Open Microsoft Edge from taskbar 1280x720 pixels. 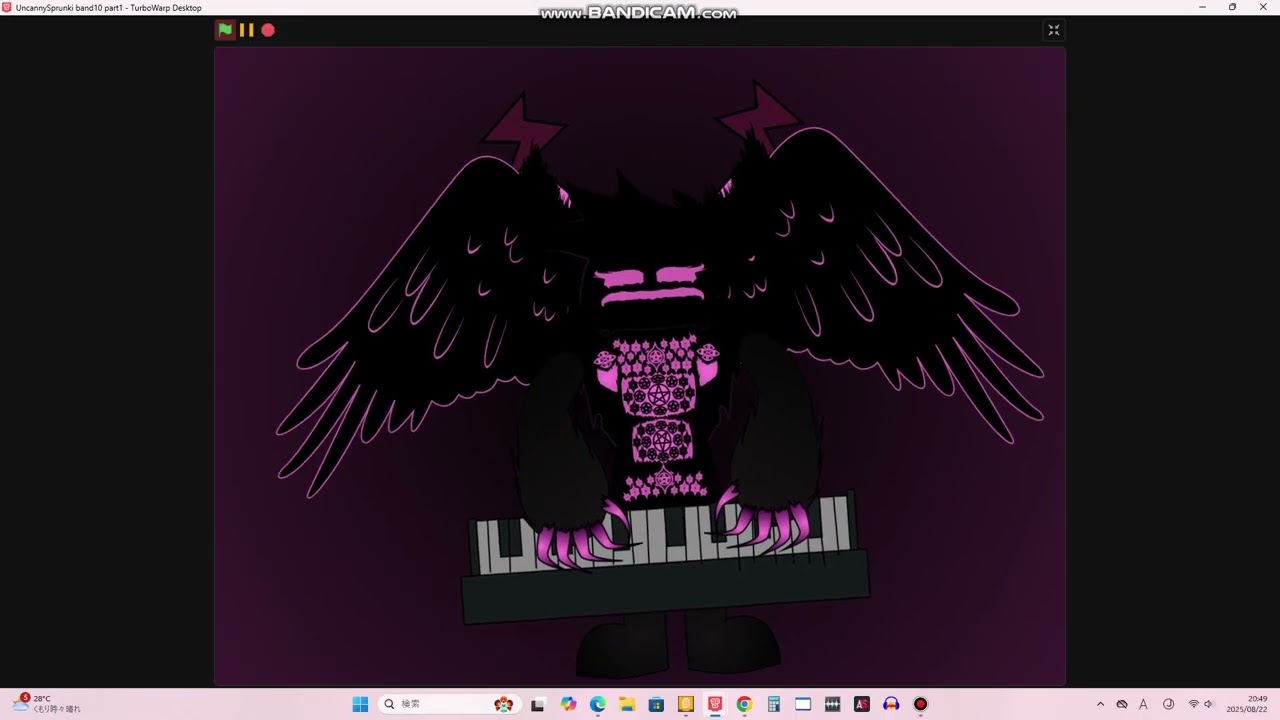pyautogui.click(x=598, y=704)
